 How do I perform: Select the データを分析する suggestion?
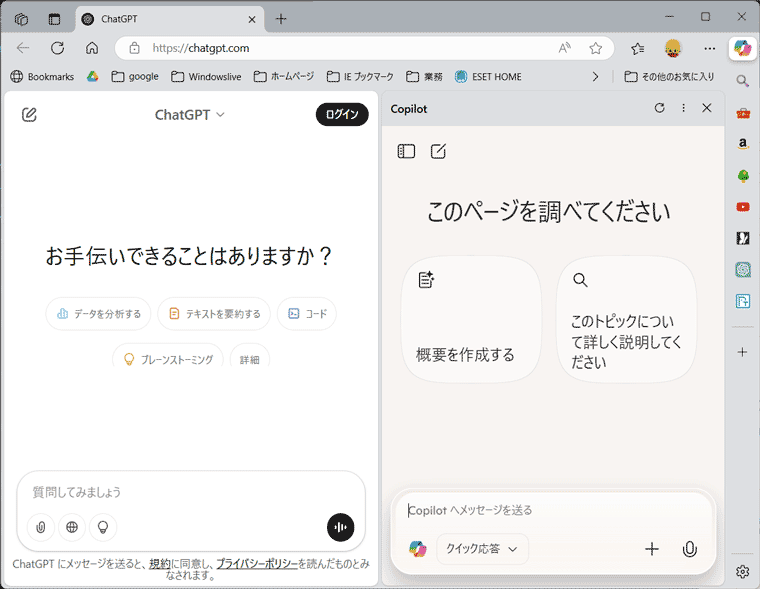(98, 314)
